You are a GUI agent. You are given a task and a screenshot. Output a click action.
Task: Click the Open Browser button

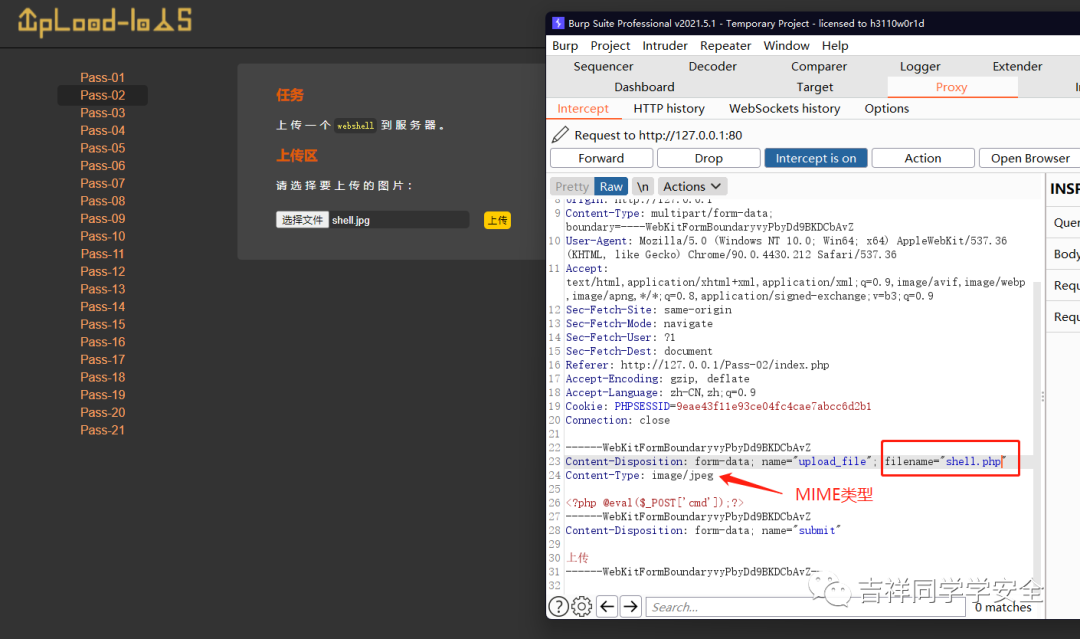coord(1030,158)
